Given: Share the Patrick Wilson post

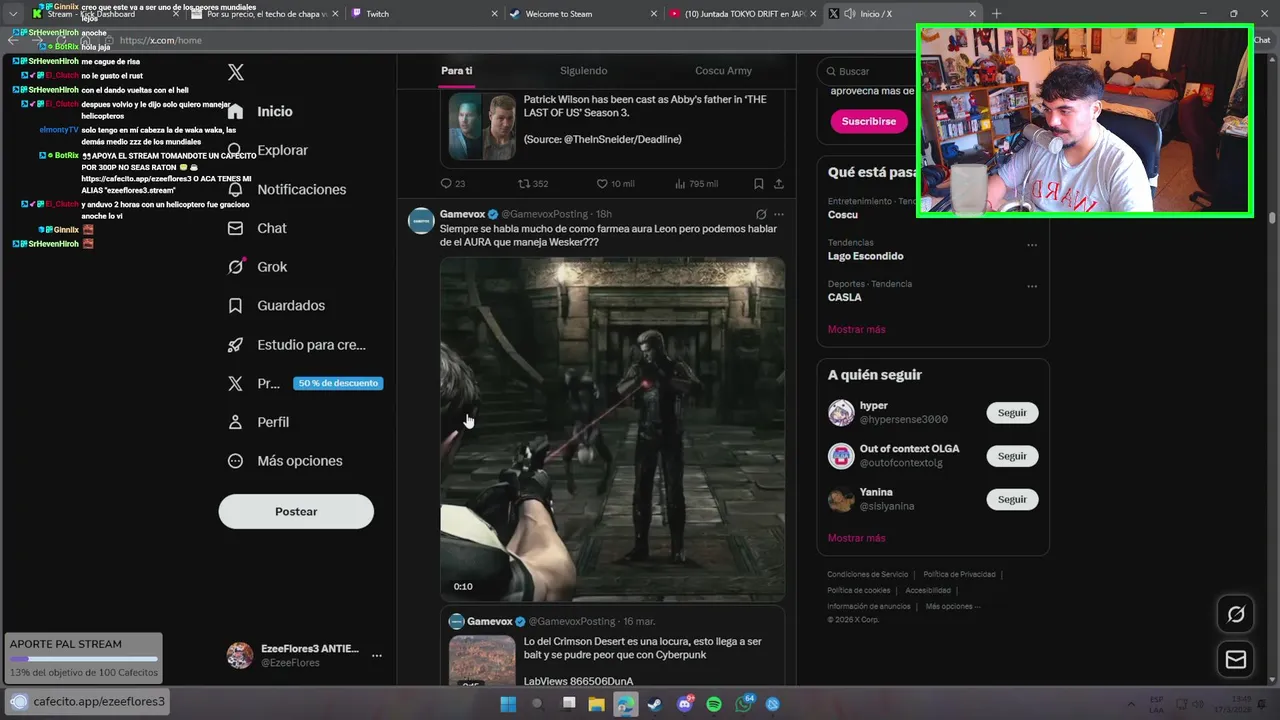Looking at the screenshot, I should (779, 184).
